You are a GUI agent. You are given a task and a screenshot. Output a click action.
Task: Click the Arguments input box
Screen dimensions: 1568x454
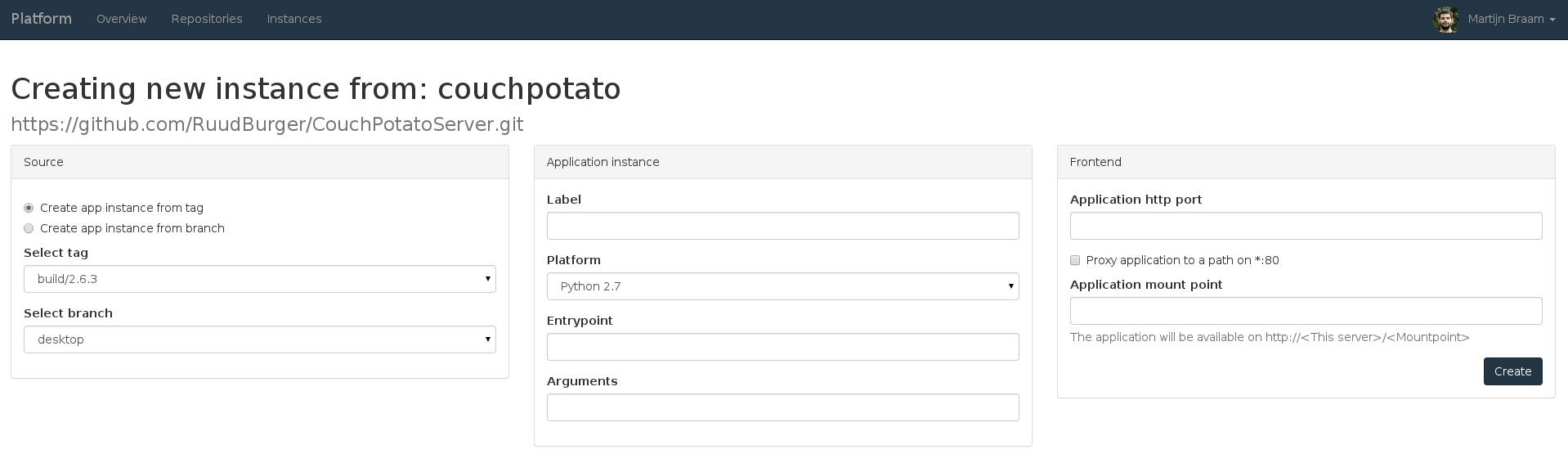[782, 407]
